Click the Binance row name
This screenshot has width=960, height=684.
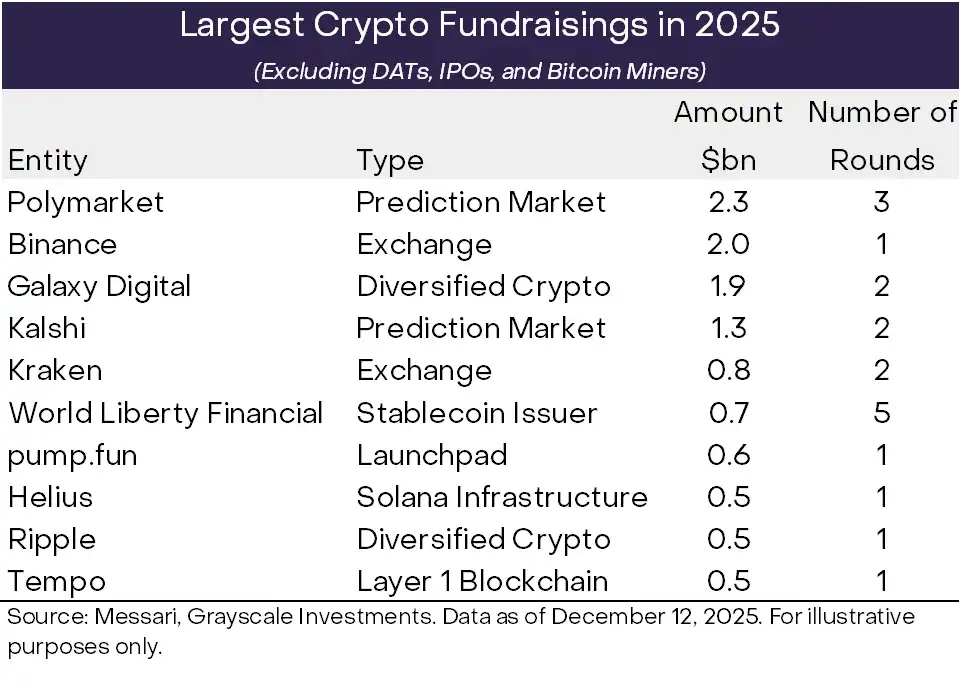point(62,244)
